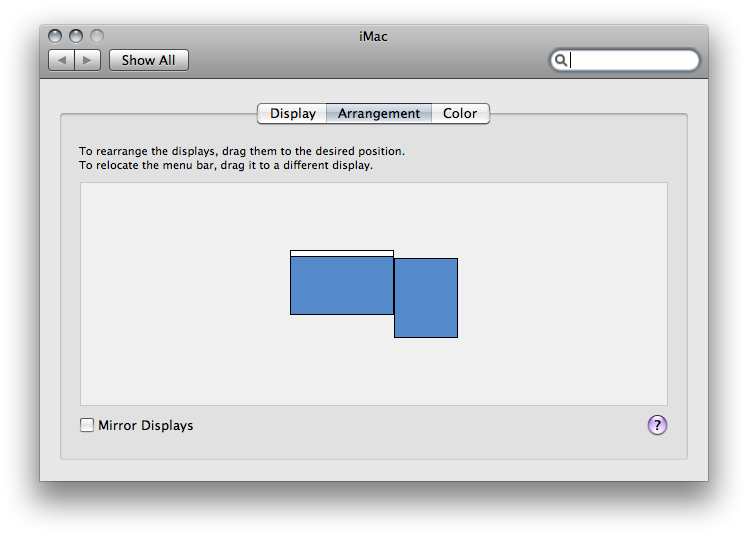Click the greyed-out zoom window button
The height and width of the screenshot is (536, 748).
97,36
